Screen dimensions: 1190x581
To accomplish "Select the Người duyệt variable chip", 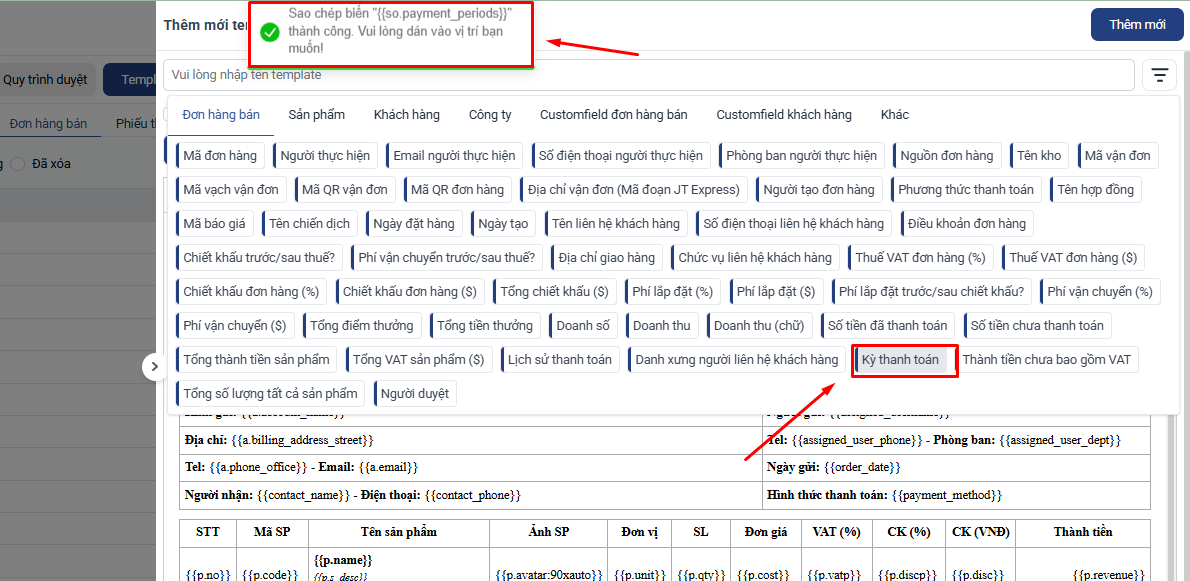I will pos(416,394).
